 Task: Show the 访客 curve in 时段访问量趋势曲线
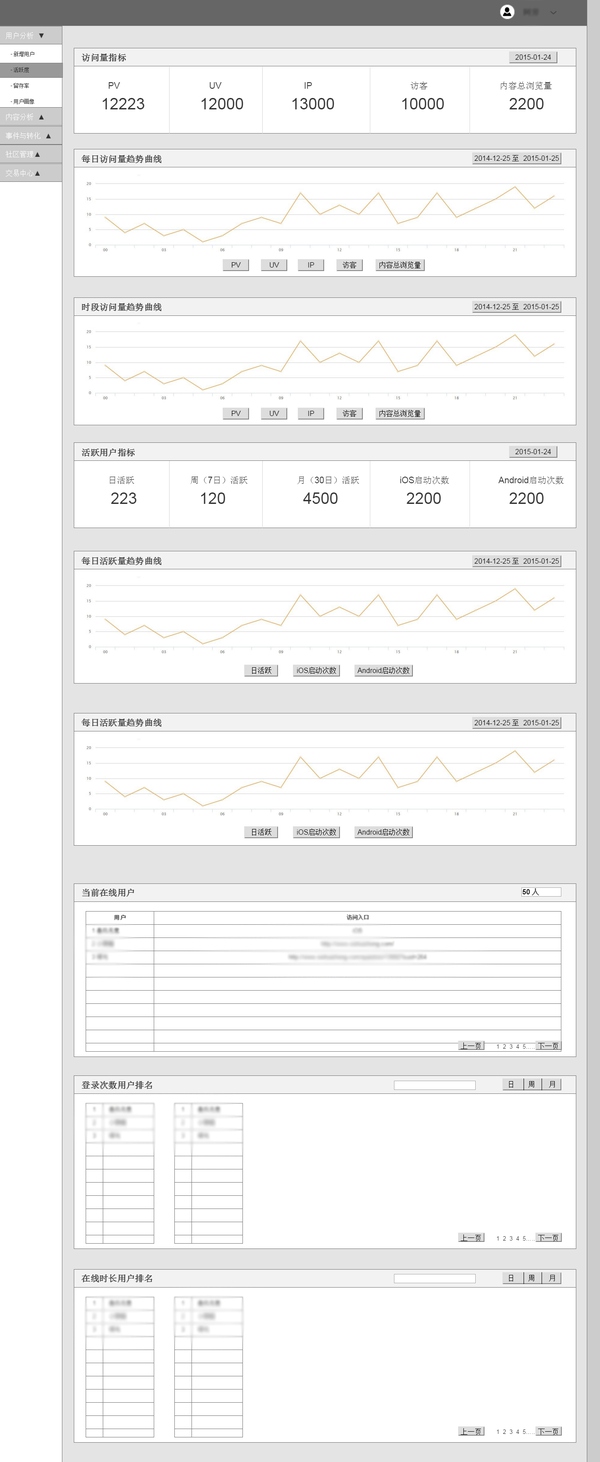point(349,413)
